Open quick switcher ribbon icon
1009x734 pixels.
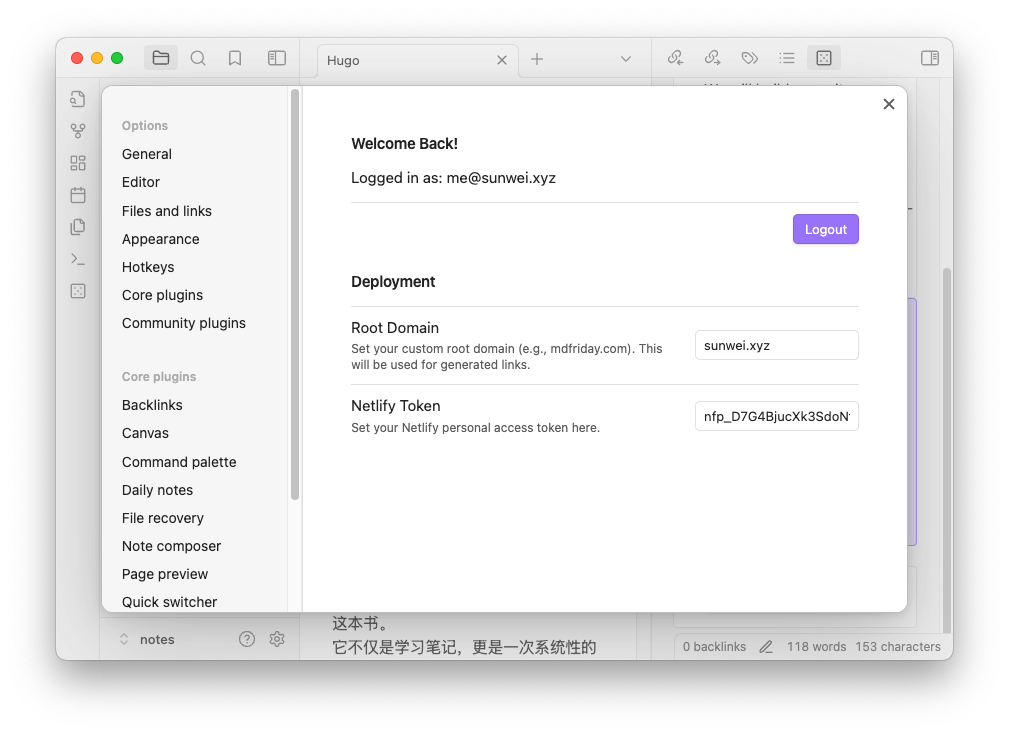click(x=78, y=99)
